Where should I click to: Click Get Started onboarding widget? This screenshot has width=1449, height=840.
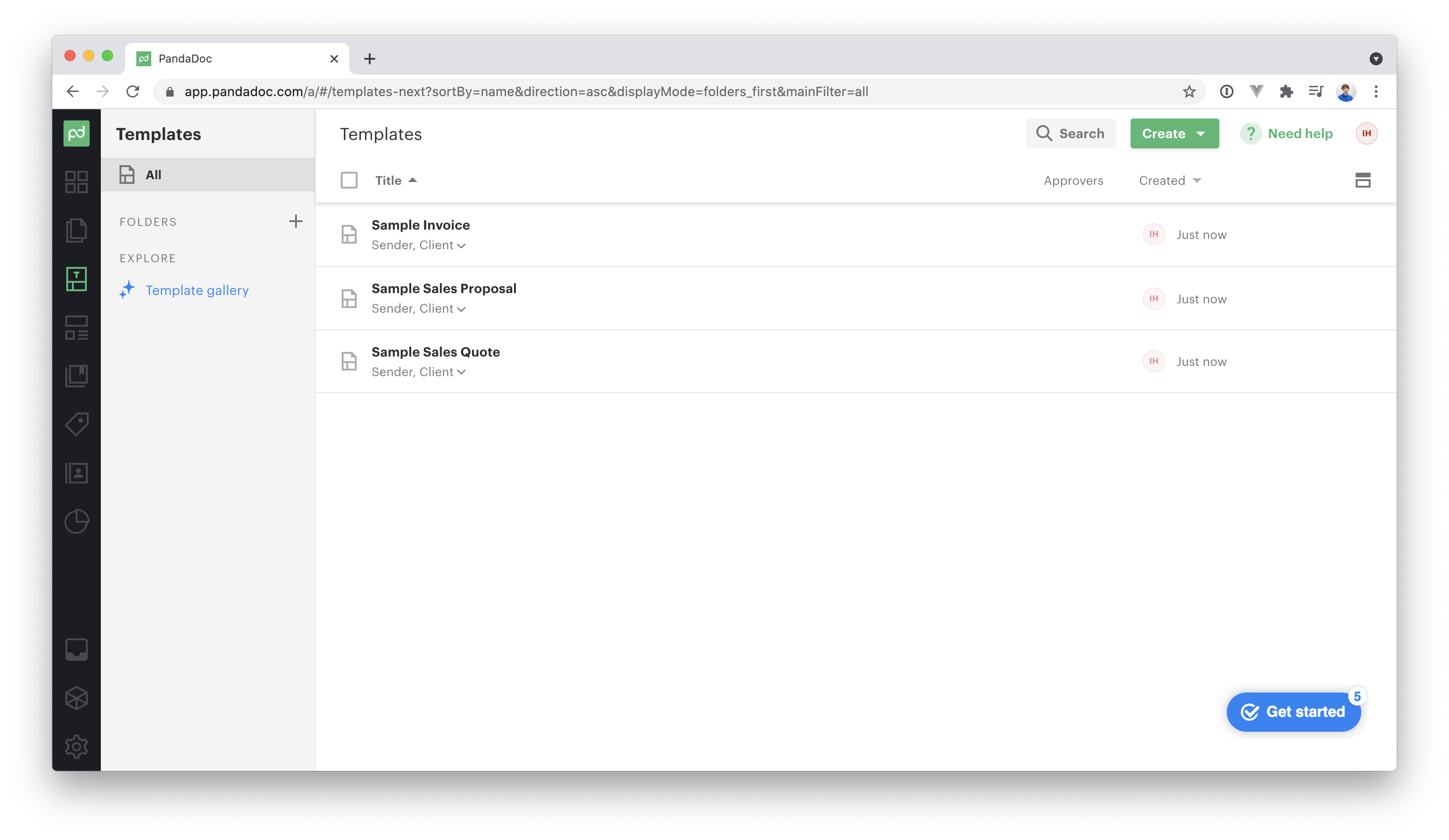point(1292,711)
